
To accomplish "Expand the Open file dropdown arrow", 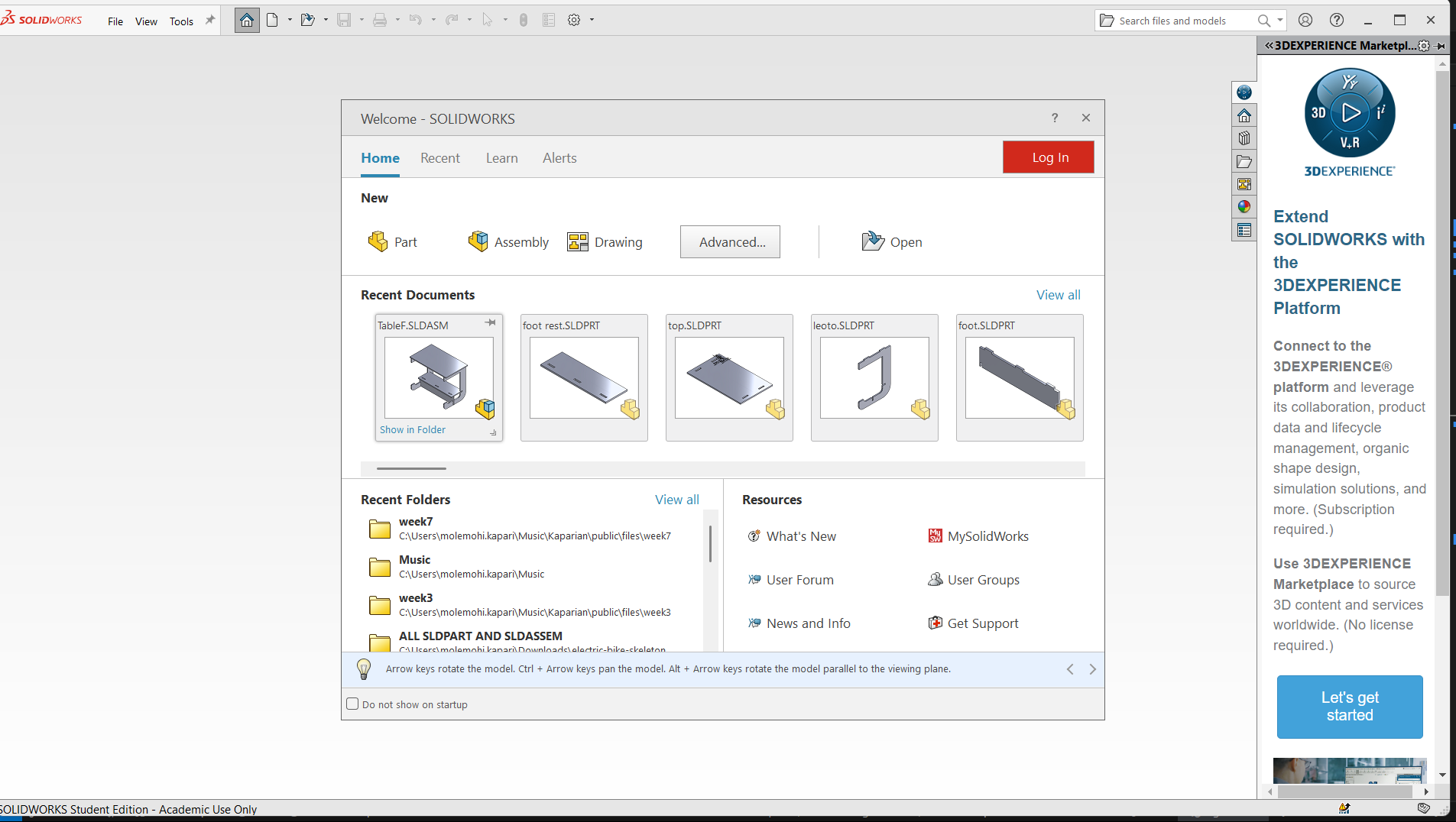I will point(326,21).
